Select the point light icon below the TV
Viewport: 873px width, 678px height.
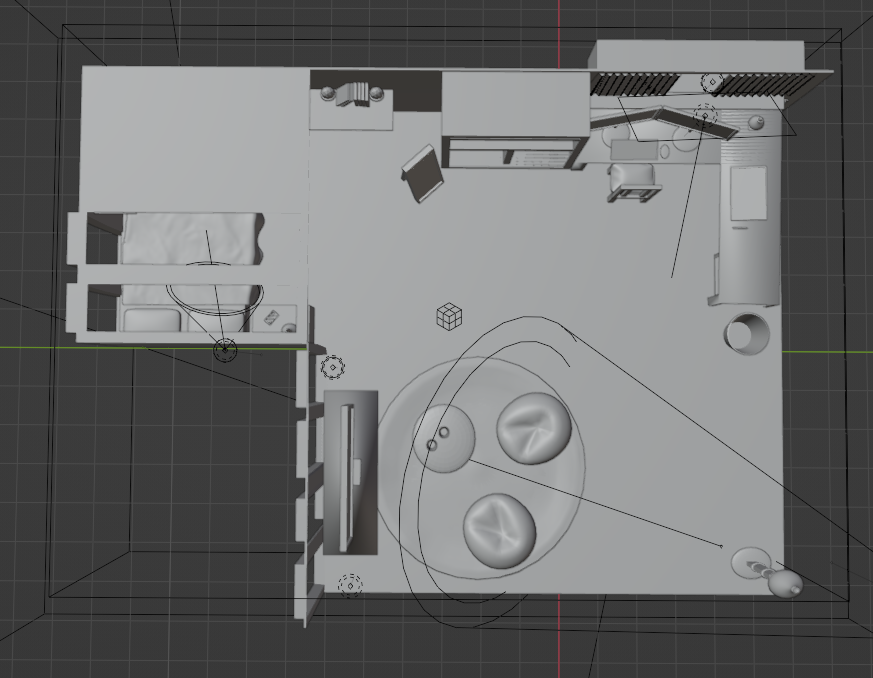click(x=350, y=585)
